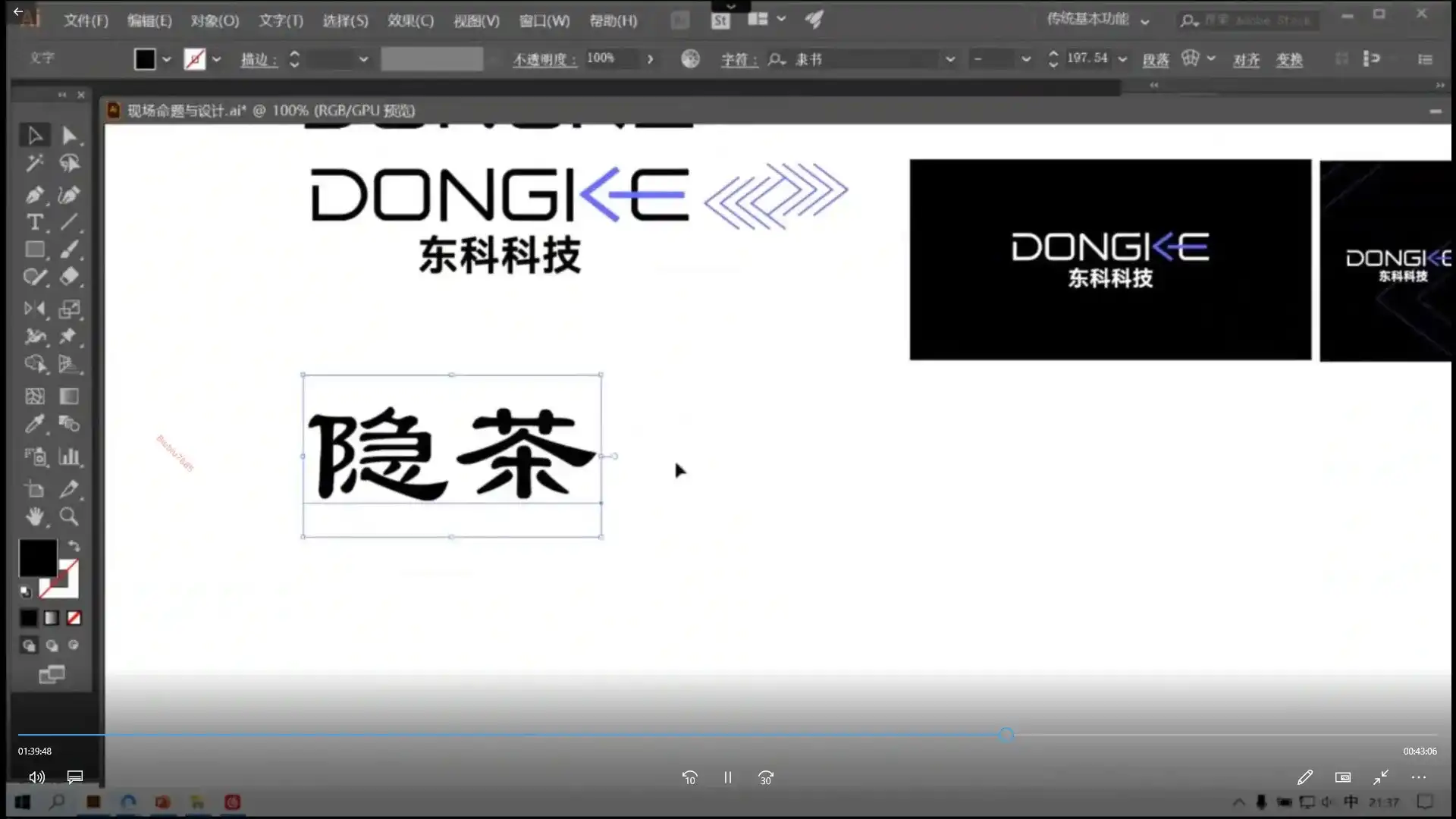Select the Zoom tool
The image size is (1456, 819).
[69, 517]
